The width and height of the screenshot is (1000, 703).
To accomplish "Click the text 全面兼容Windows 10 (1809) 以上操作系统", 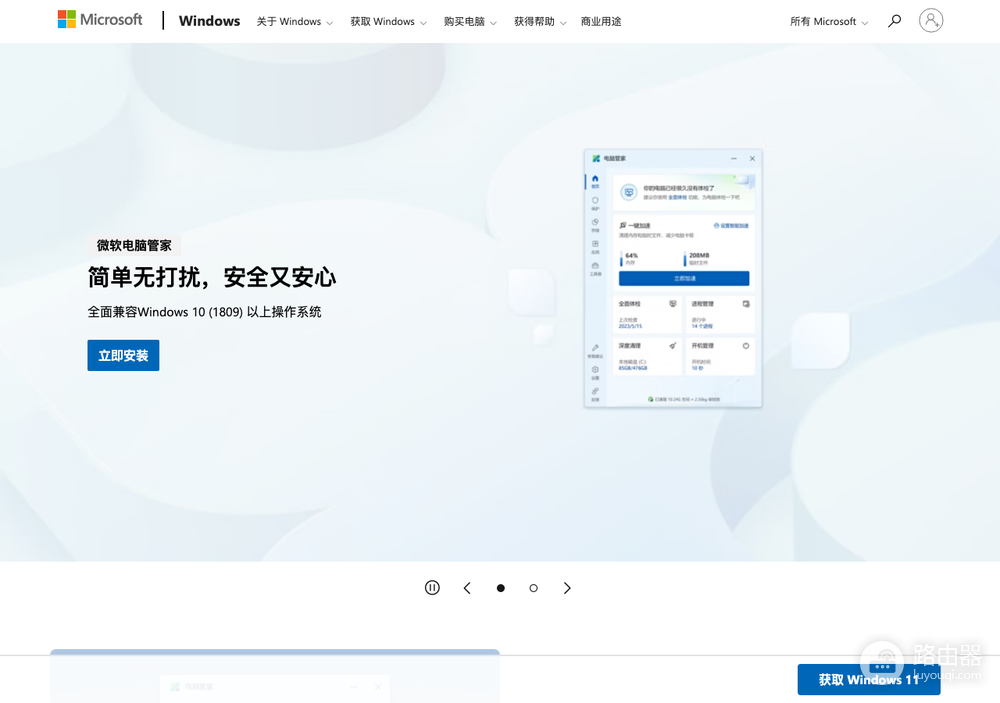I will click(204, 312).
